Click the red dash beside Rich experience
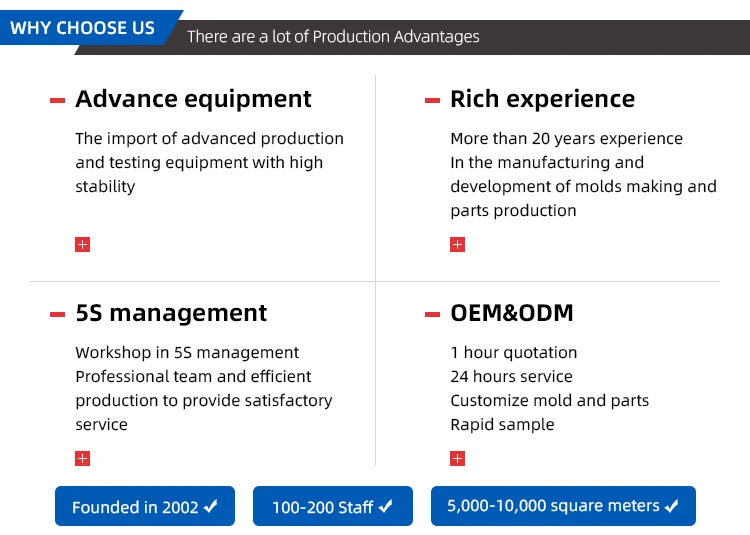The width and height of the screenshot is (750, 535). (432, 100)
